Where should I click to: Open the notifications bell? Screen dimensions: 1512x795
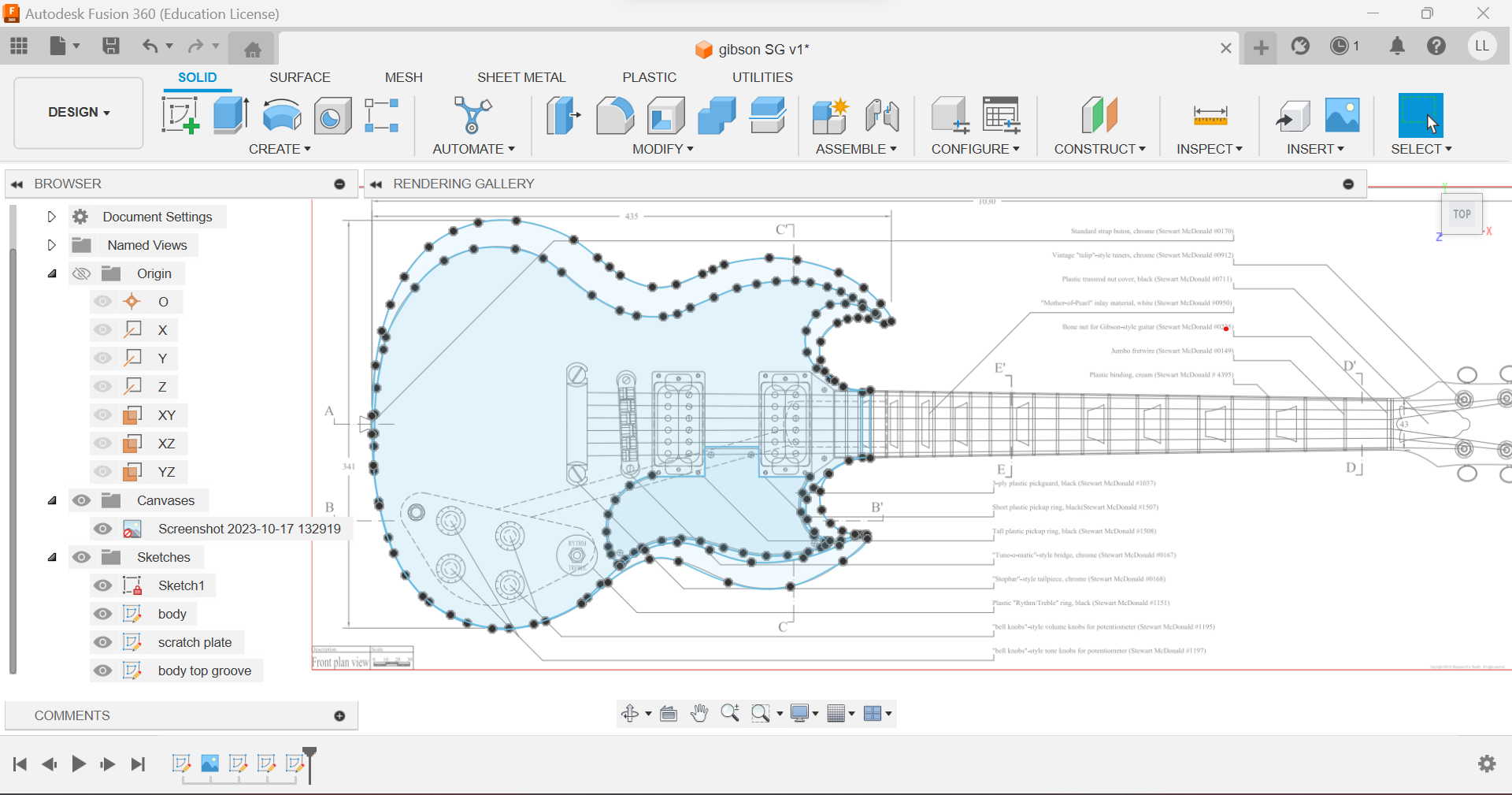[x=1397, y=46]
